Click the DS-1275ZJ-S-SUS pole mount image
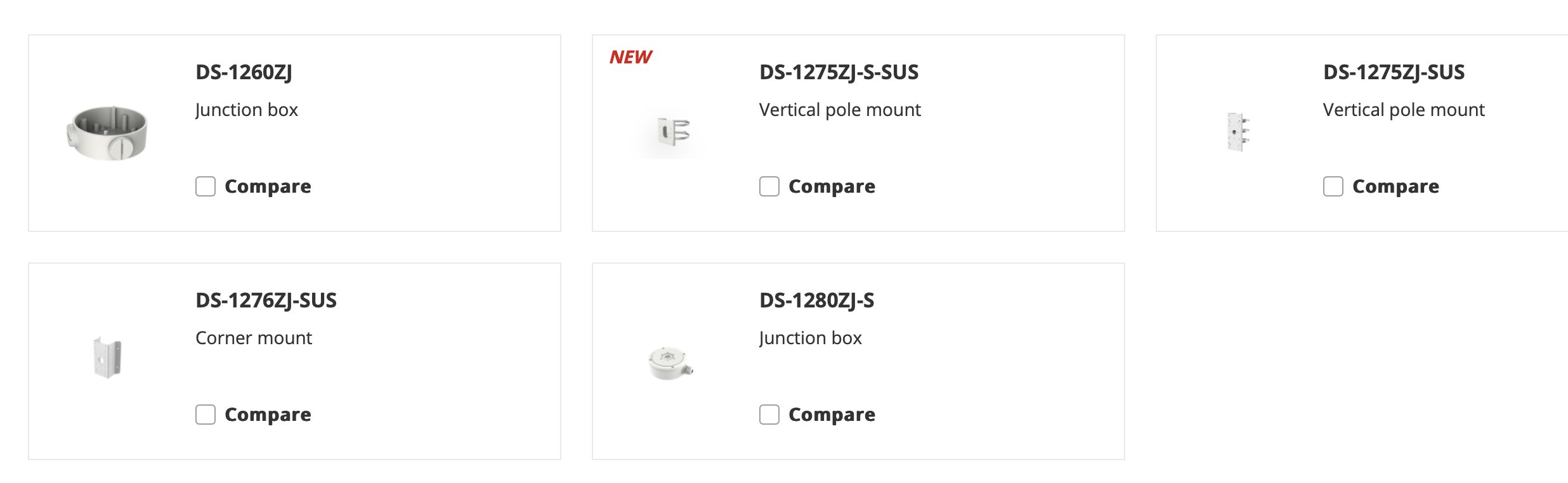This screenshot has height=483, width=1568. coord(672,132)
